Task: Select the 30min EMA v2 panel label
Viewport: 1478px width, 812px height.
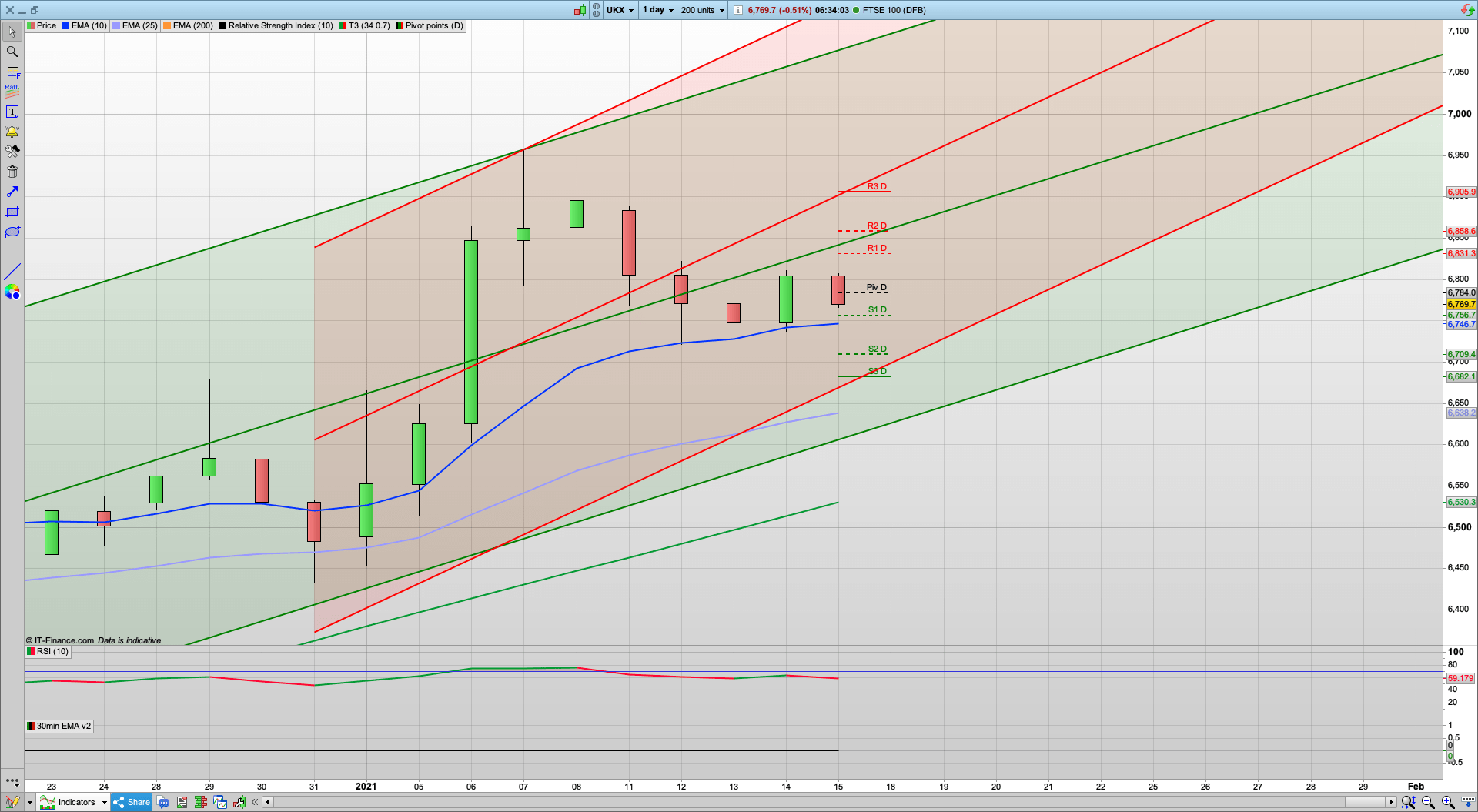Action: 59,726
